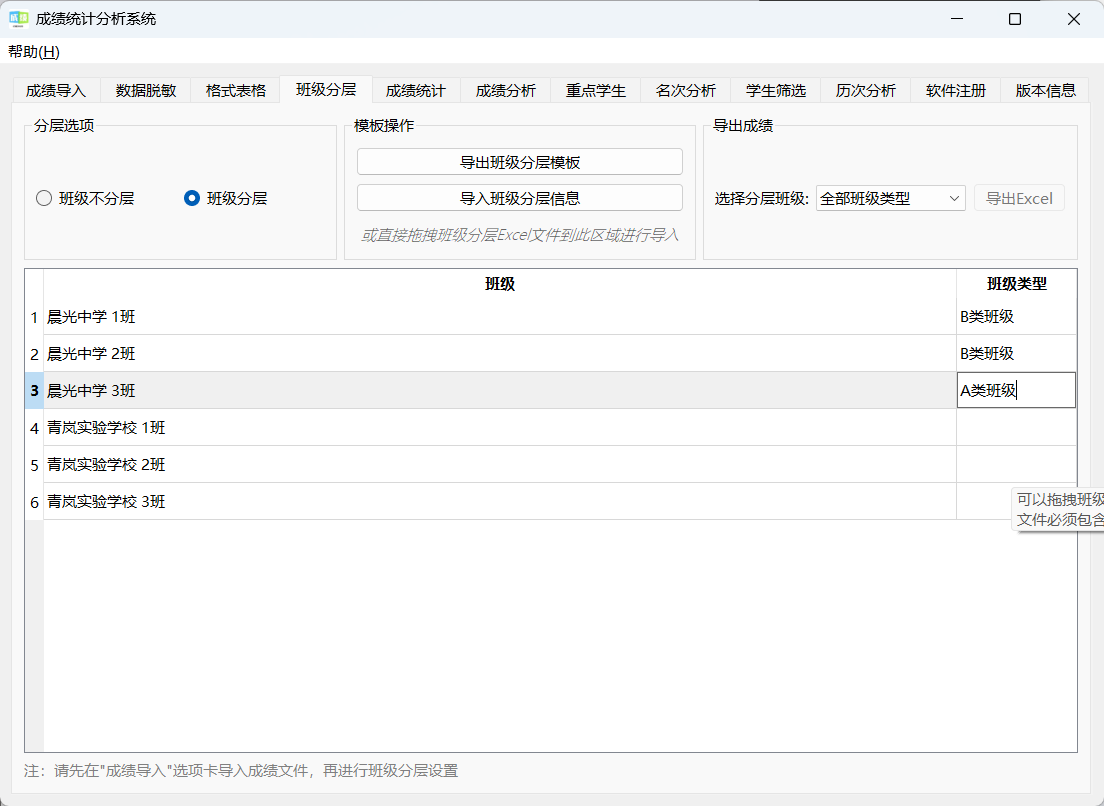Click row number 6 header

tap(34, 502)
